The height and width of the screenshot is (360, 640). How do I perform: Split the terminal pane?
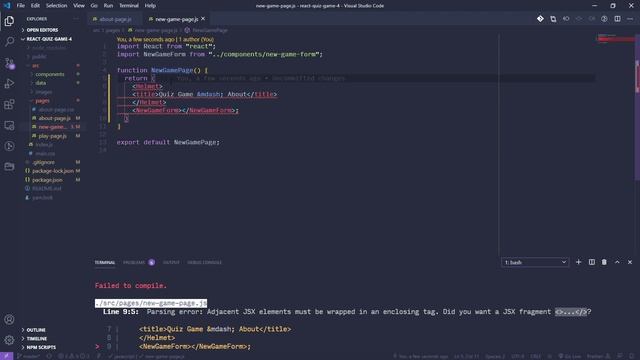point(591,262)
